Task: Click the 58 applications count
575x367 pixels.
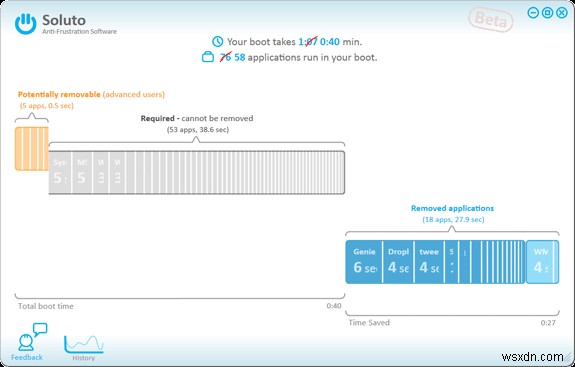Action: pyautogui.click(x=239, y=58)
